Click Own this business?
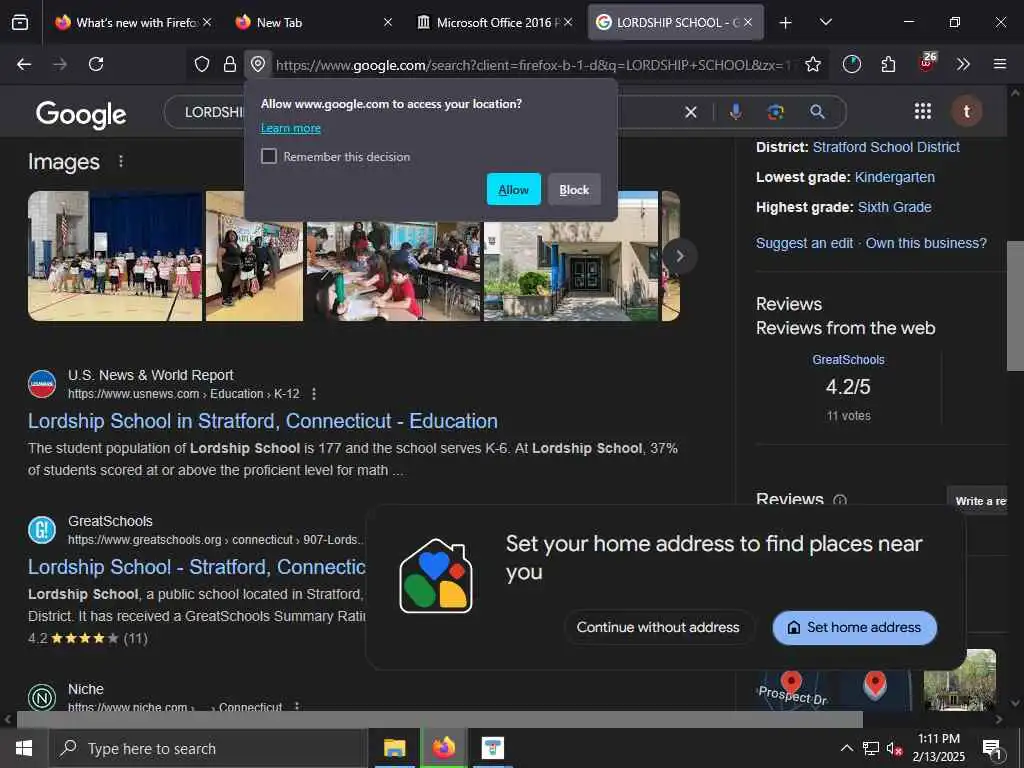This screenshot has width=1024, height=768. [925, 243]
